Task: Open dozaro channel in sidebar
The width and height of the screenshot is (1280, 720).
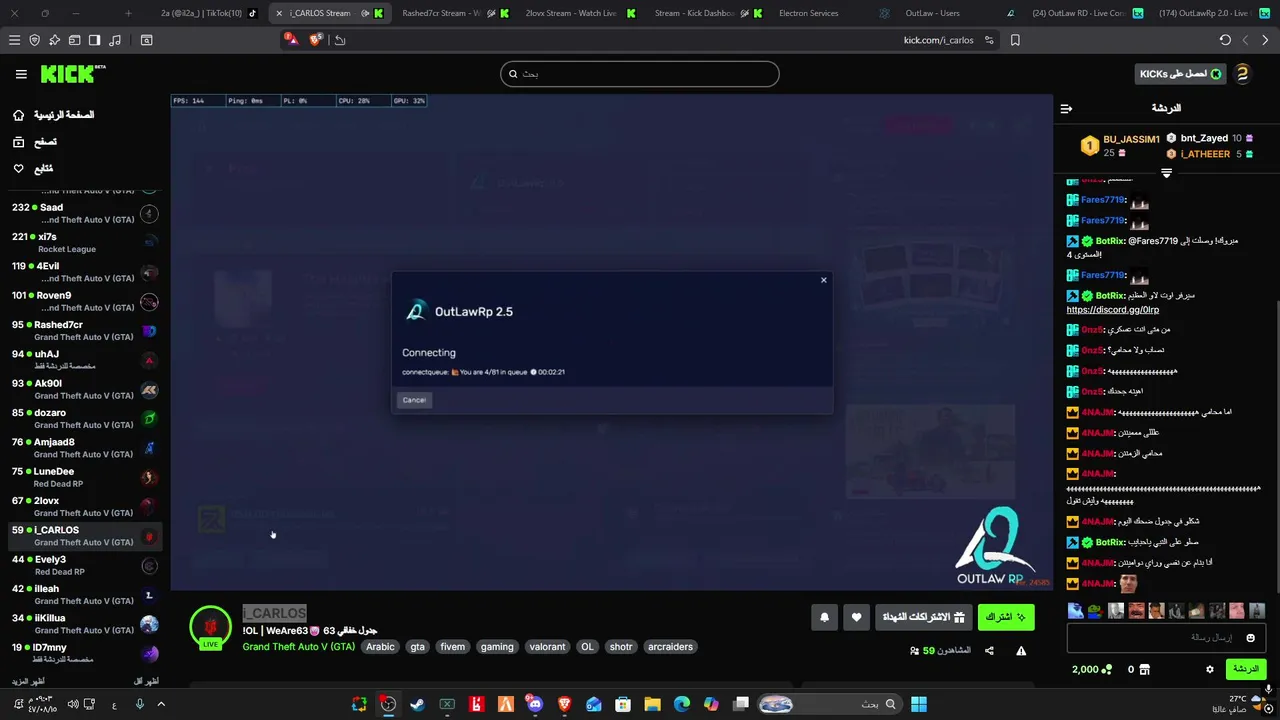Action: [x=84, y=419]
